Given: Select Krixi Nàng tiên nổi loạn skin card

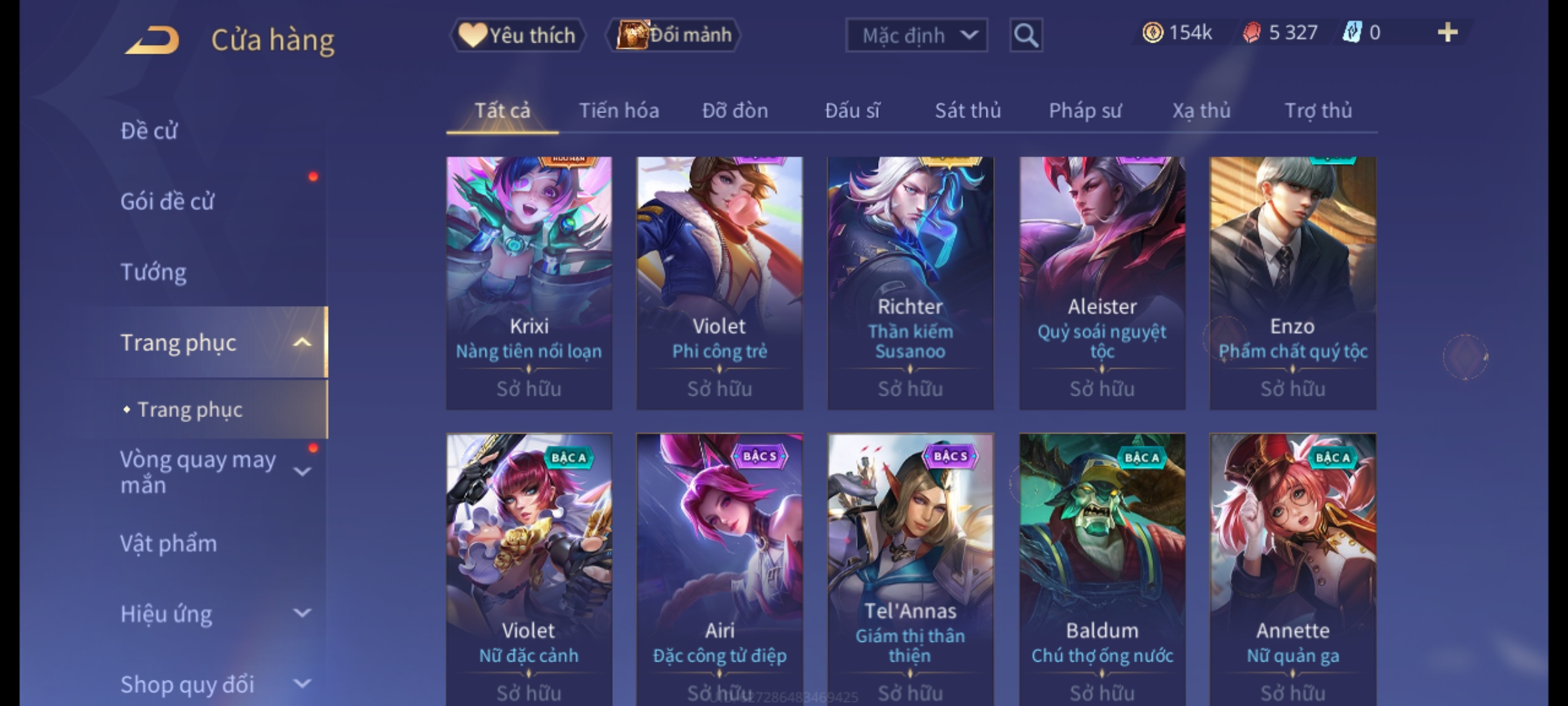Looking at the screenshot, I should click(x=529, y=283).
